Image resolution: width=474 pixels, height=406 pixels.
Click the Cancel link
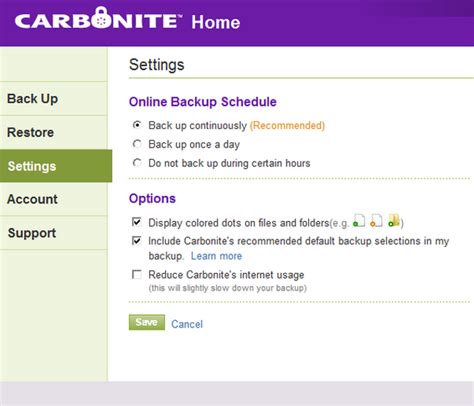coord(187,324)
